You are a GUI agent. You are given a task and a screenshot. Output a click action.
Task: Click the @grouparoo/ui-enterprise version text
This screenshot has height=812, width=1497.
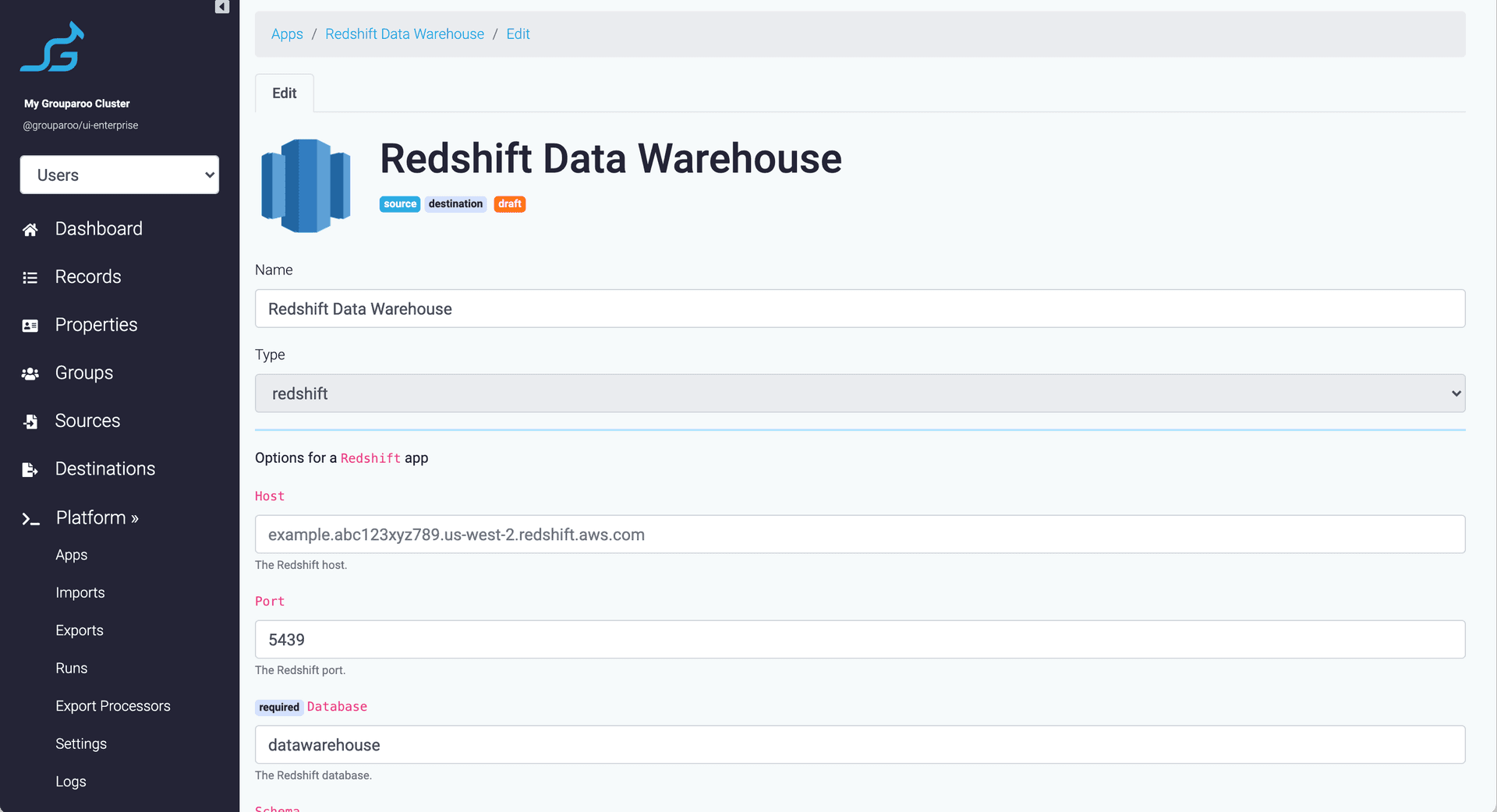tap(80, 125)
